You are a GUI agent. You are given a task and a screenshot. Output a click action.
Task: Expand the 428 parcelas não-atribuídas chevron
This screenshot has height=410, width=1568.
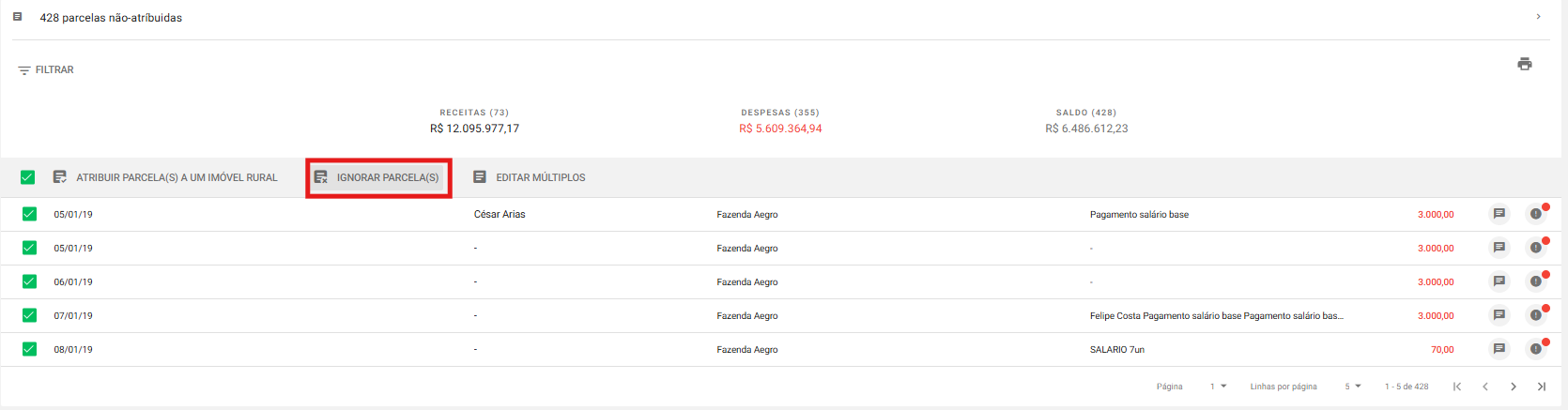point(1538,17)
